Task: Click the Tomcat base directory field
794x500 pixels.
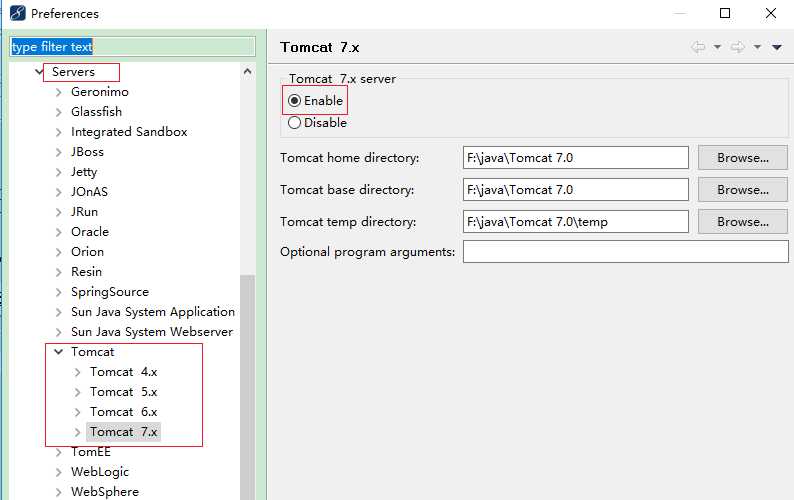Action: tap(576, 189)
